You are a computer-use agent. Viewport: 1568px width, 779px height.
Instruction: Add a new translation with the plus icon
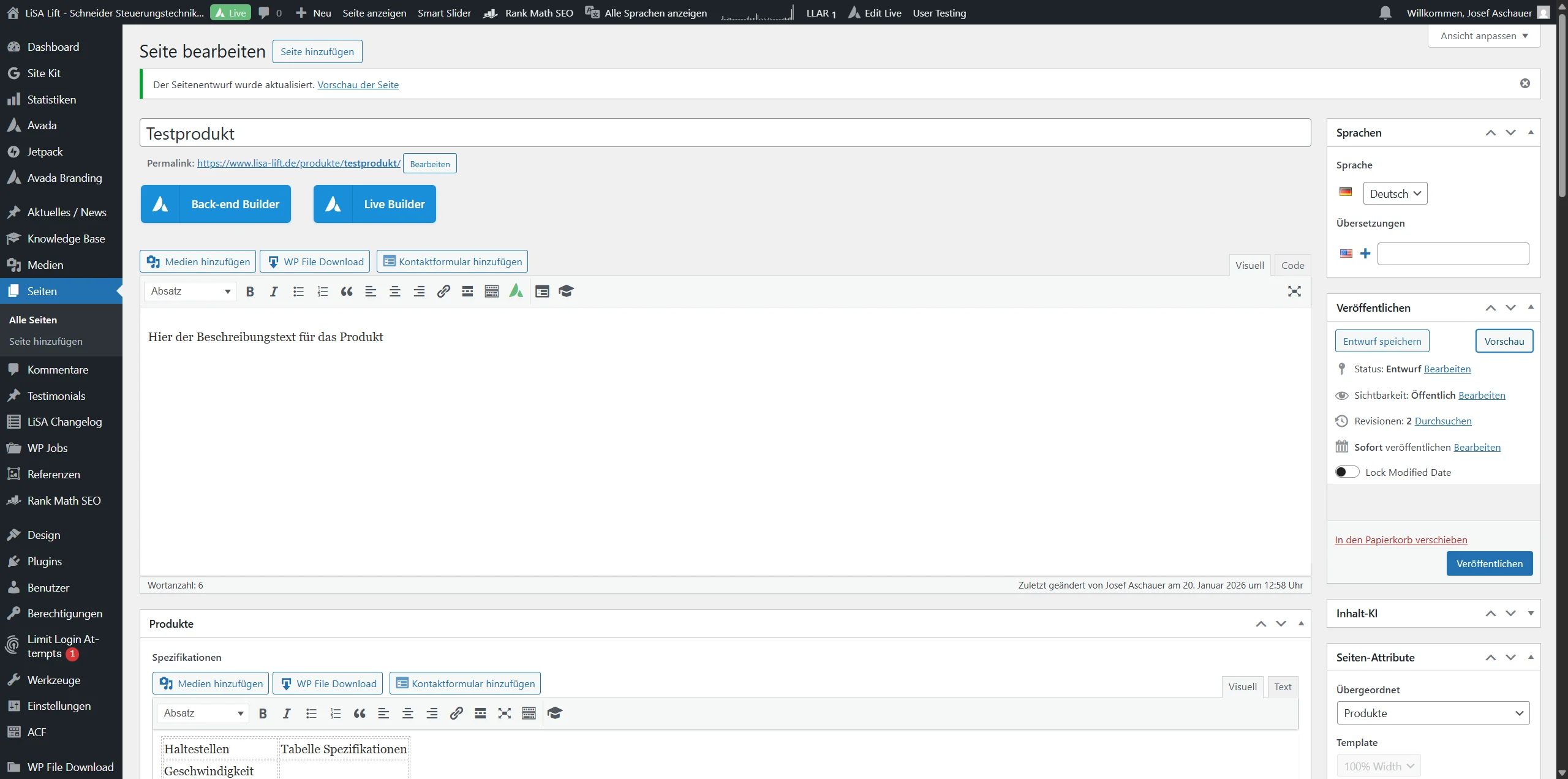1365,253
